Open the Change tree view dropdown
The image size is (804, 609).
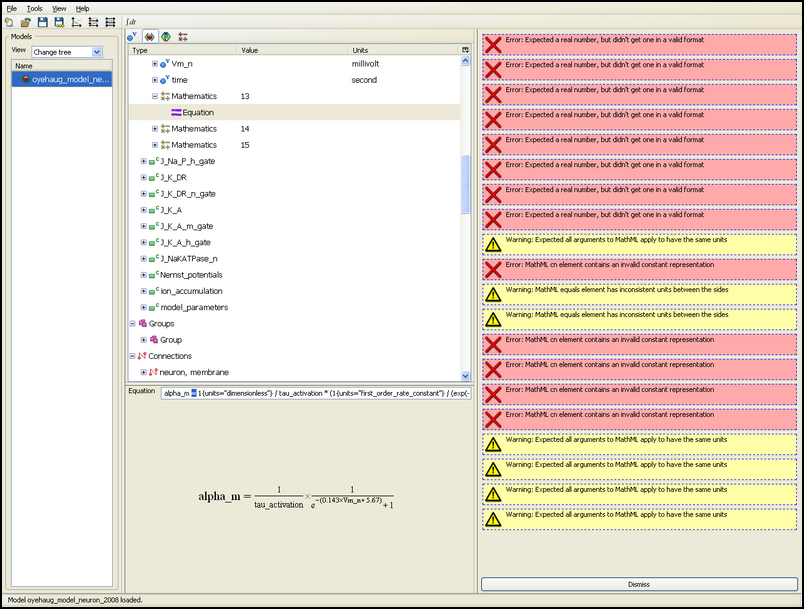pos(67,52)
